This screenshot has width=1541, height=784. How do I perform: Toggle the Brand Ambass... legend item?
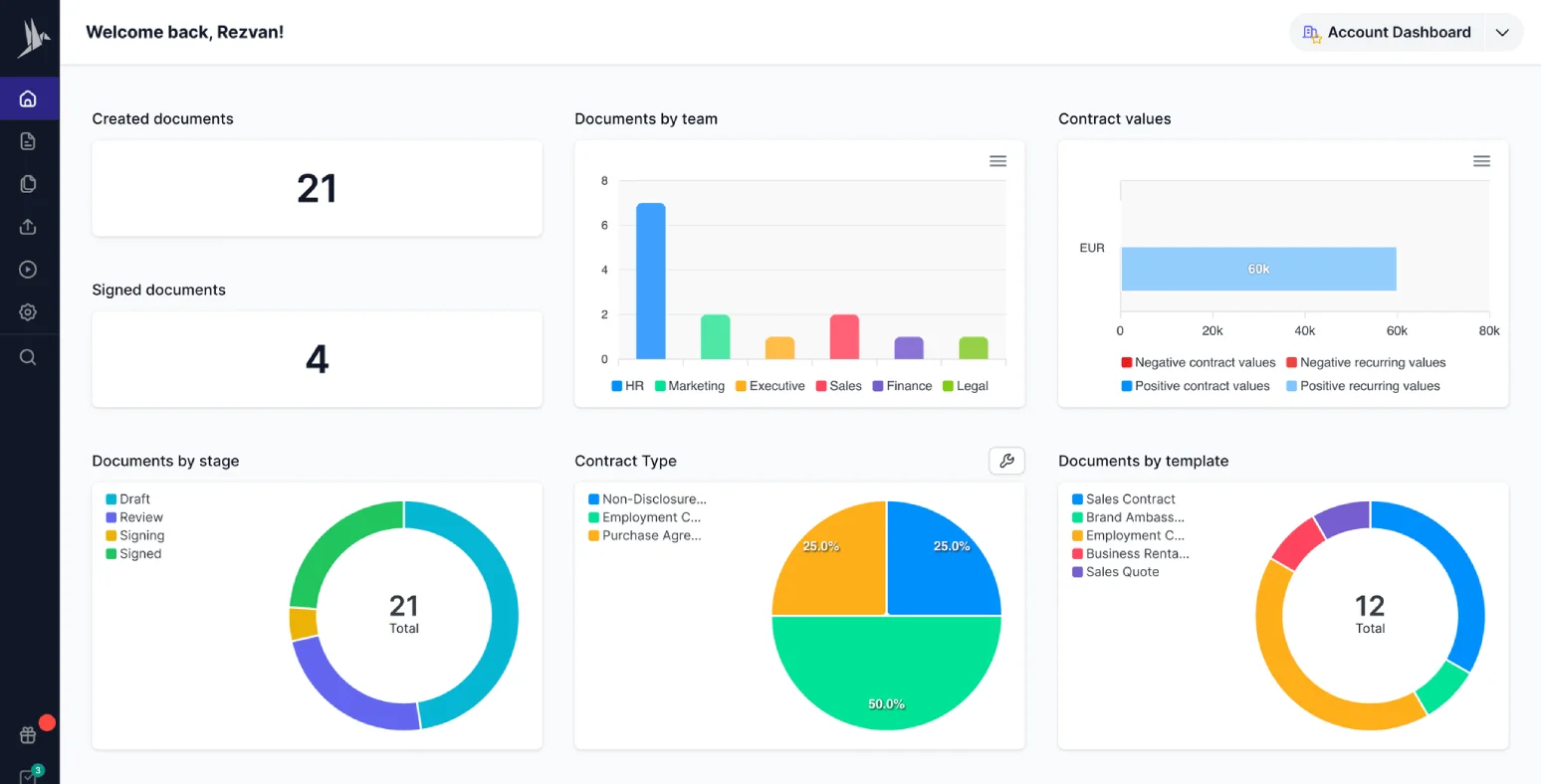click(1129, 517)
